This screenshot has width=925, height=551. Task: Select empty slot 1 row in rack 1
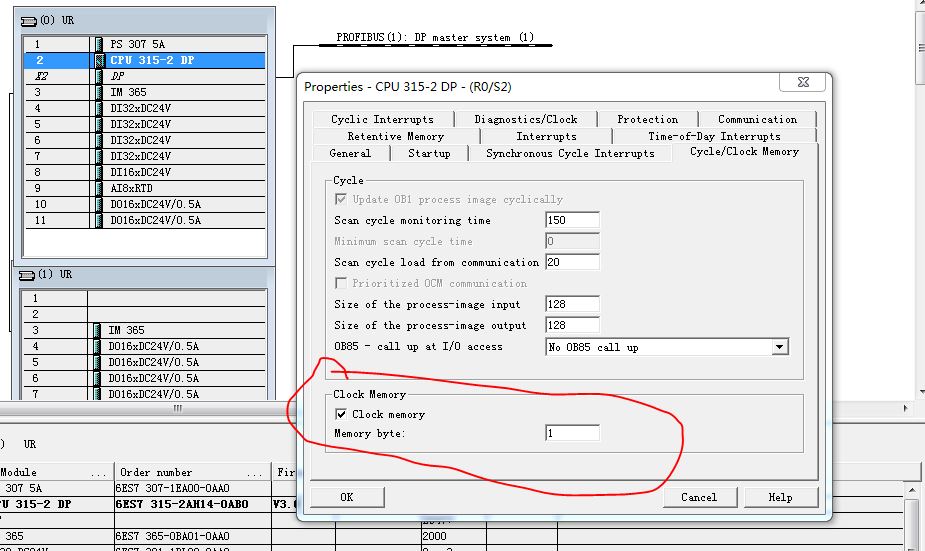(x=143, y=299)
